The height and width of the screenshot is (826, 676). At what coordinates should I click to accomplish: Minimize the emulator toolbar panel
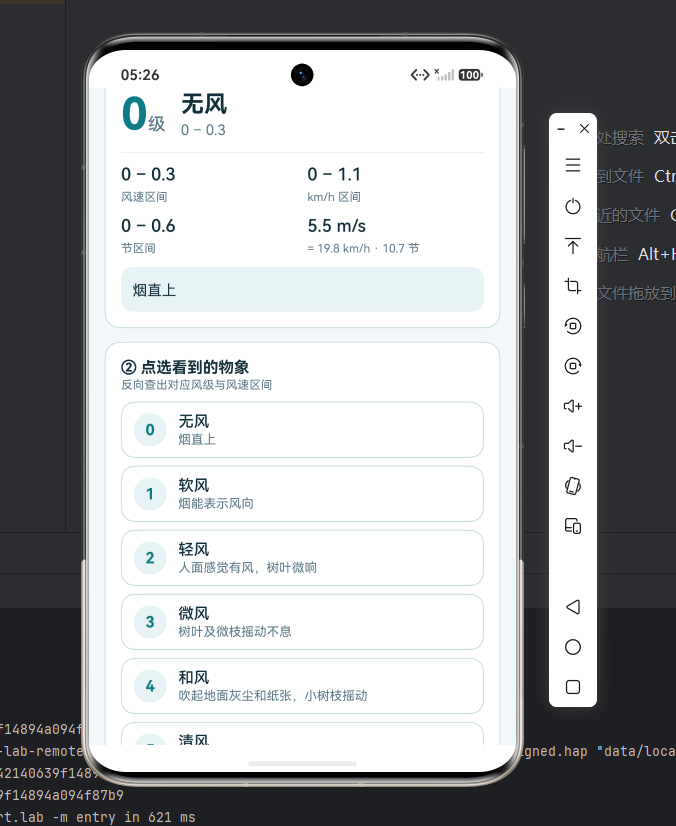(x=561, y=129)
